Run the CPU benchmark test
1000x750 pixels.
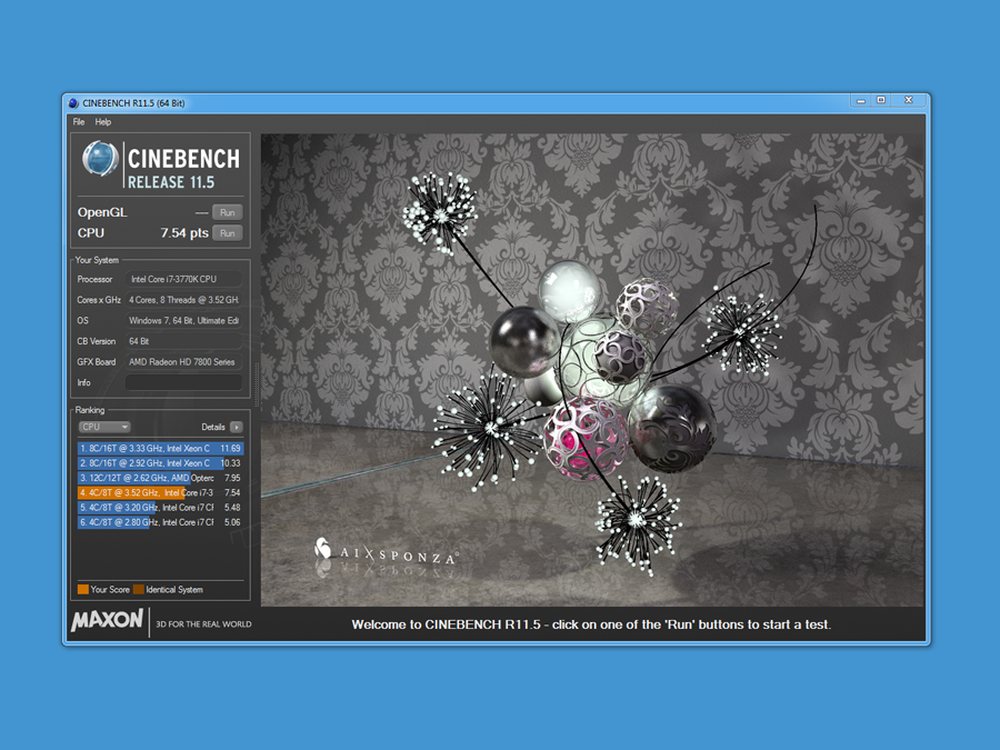coord(227,233)
